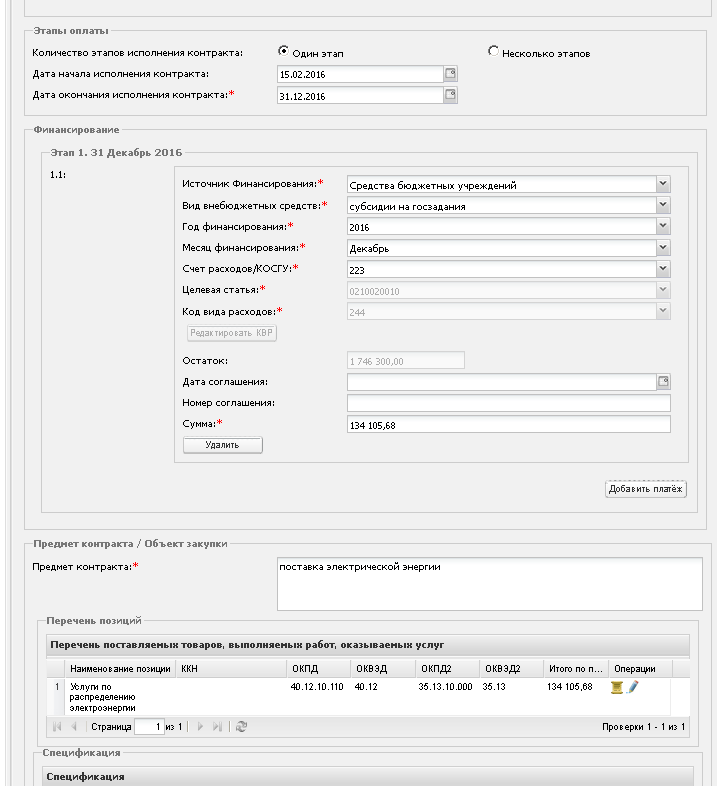Click page number input in pager
Image resolution: width=717 pixels, height=786 pixels.
coord(149,726)
